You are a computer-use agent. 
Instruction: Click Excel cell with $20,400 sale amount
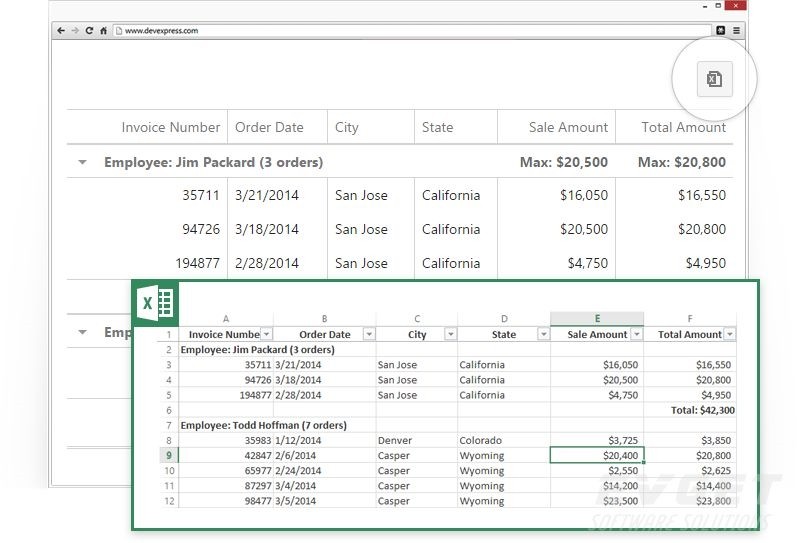[597, 456]
